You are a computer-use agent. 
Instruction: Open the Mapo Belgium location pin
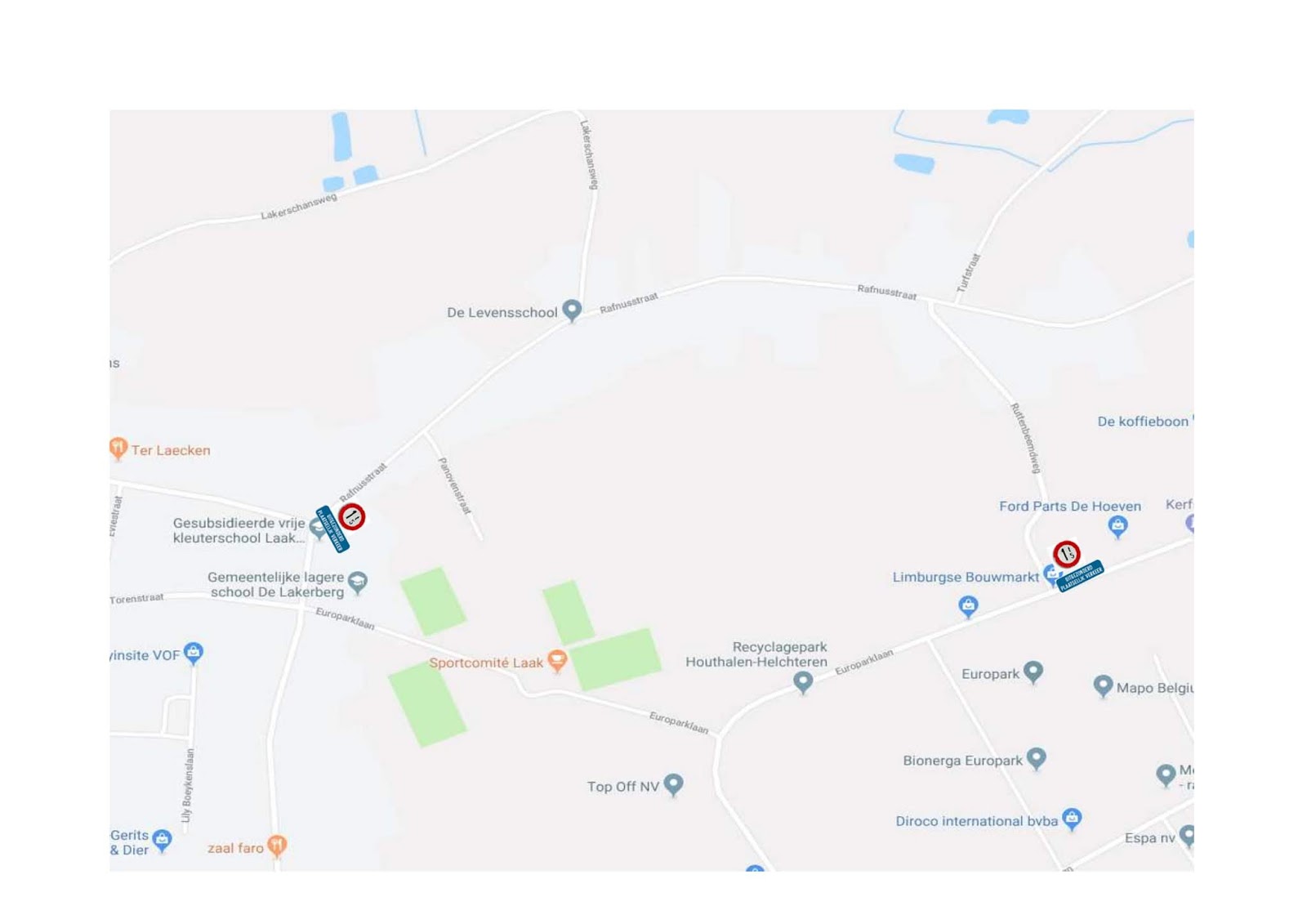pyautogui.click(x=1103, y=686)
